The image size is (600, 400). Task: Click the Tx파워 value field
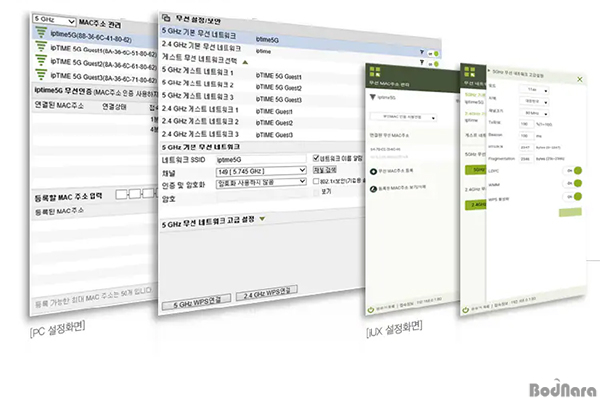(527, 124)
